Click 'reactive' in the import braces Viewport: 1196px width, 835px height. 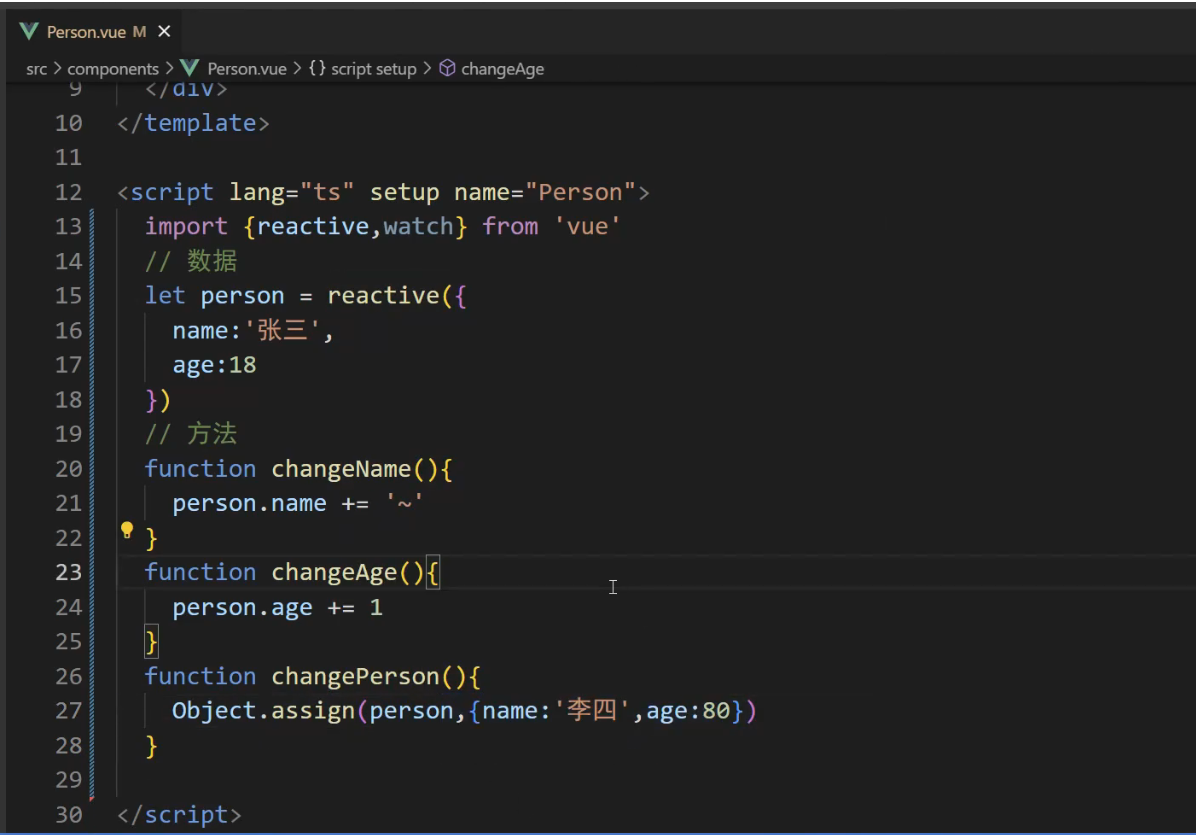tap(313, 226)
